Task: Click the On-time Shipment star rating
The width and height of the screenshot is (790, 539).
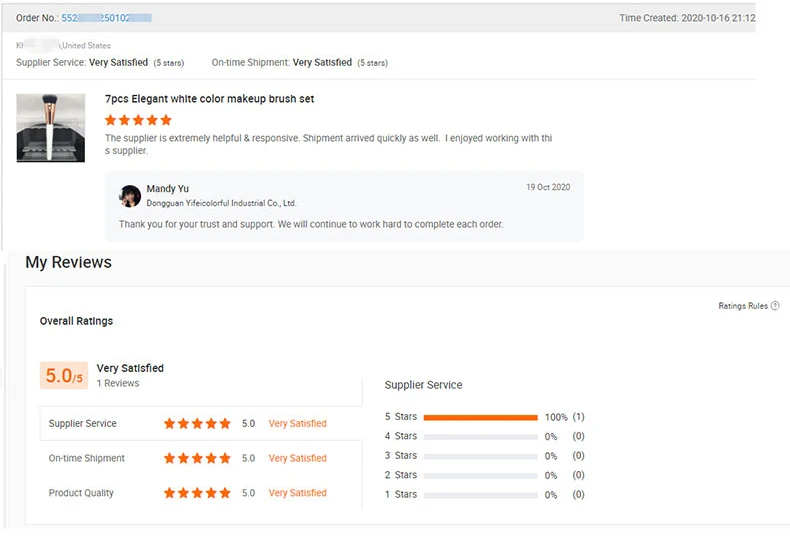Action: coord(197,459)
